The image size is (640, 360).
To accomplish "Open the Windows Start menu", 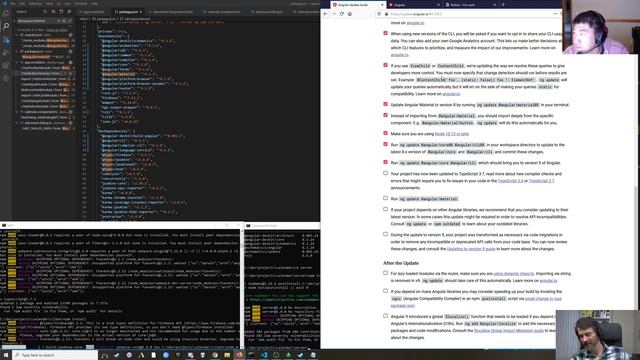I will (6, 355).
